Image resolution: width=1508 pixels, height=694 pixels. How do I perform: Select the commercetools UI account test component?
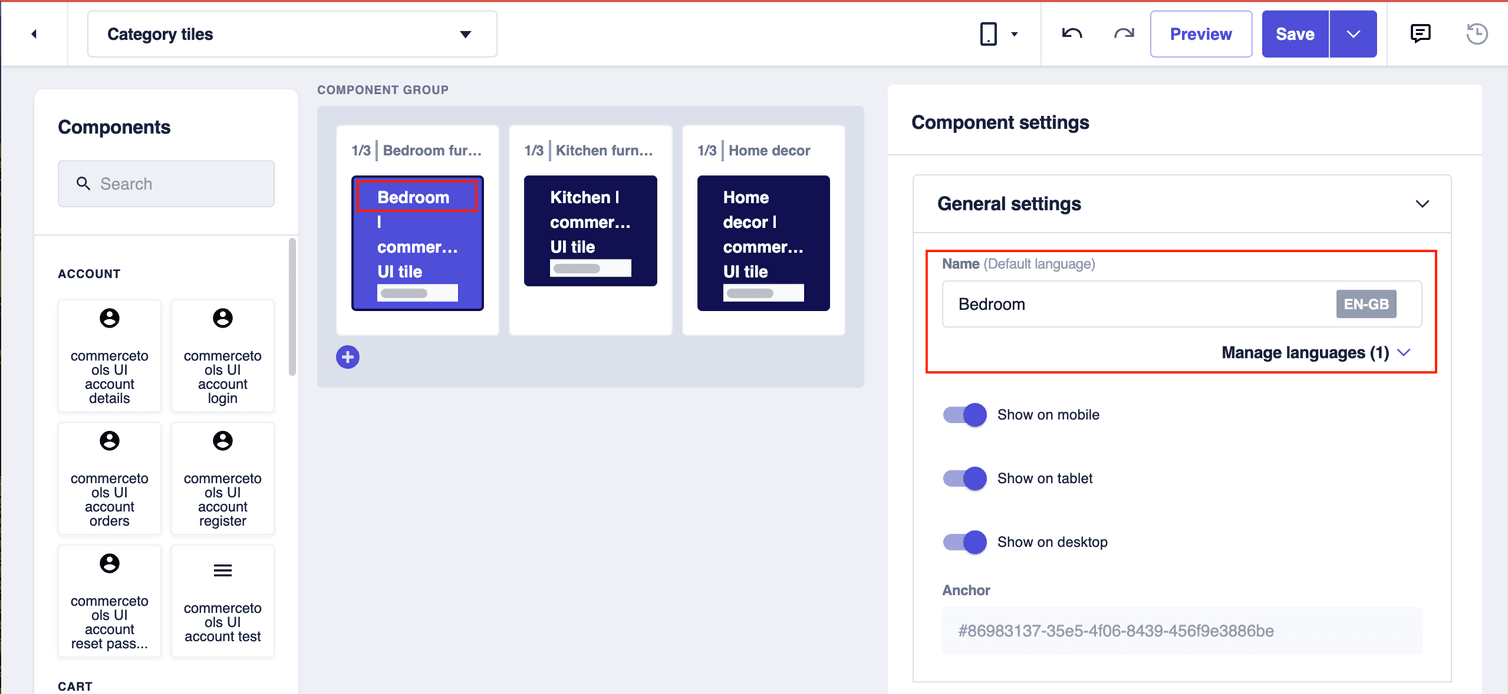coord(222,601)
